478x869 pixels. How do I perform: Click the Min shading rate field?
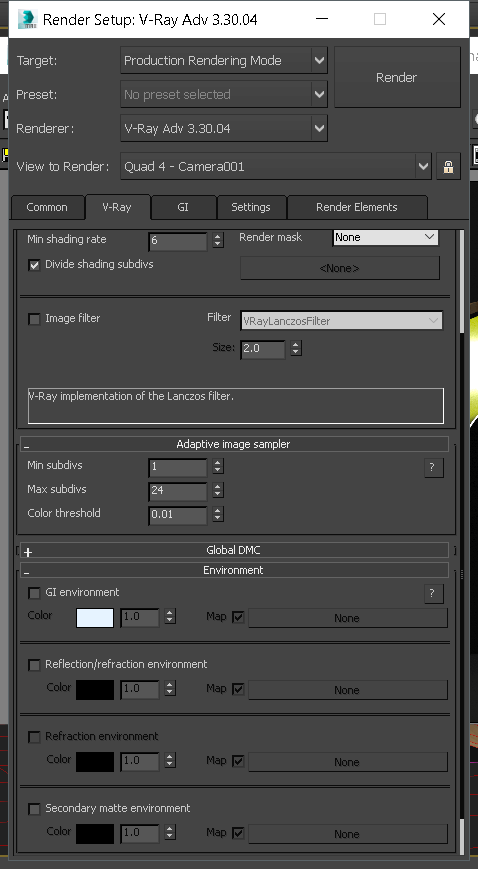coord(177,241)
